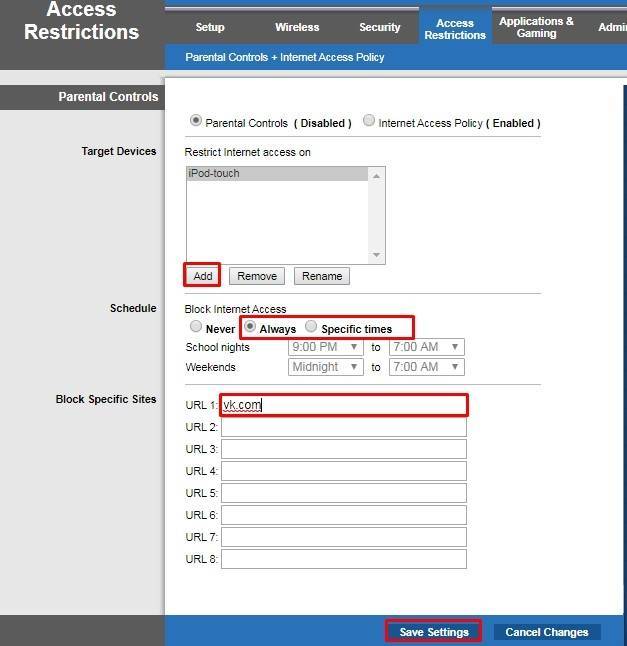The height and width of the screenshot is (646, 627).
Task: Click the URL 7 input field
Action: click(x=344, y=537)
